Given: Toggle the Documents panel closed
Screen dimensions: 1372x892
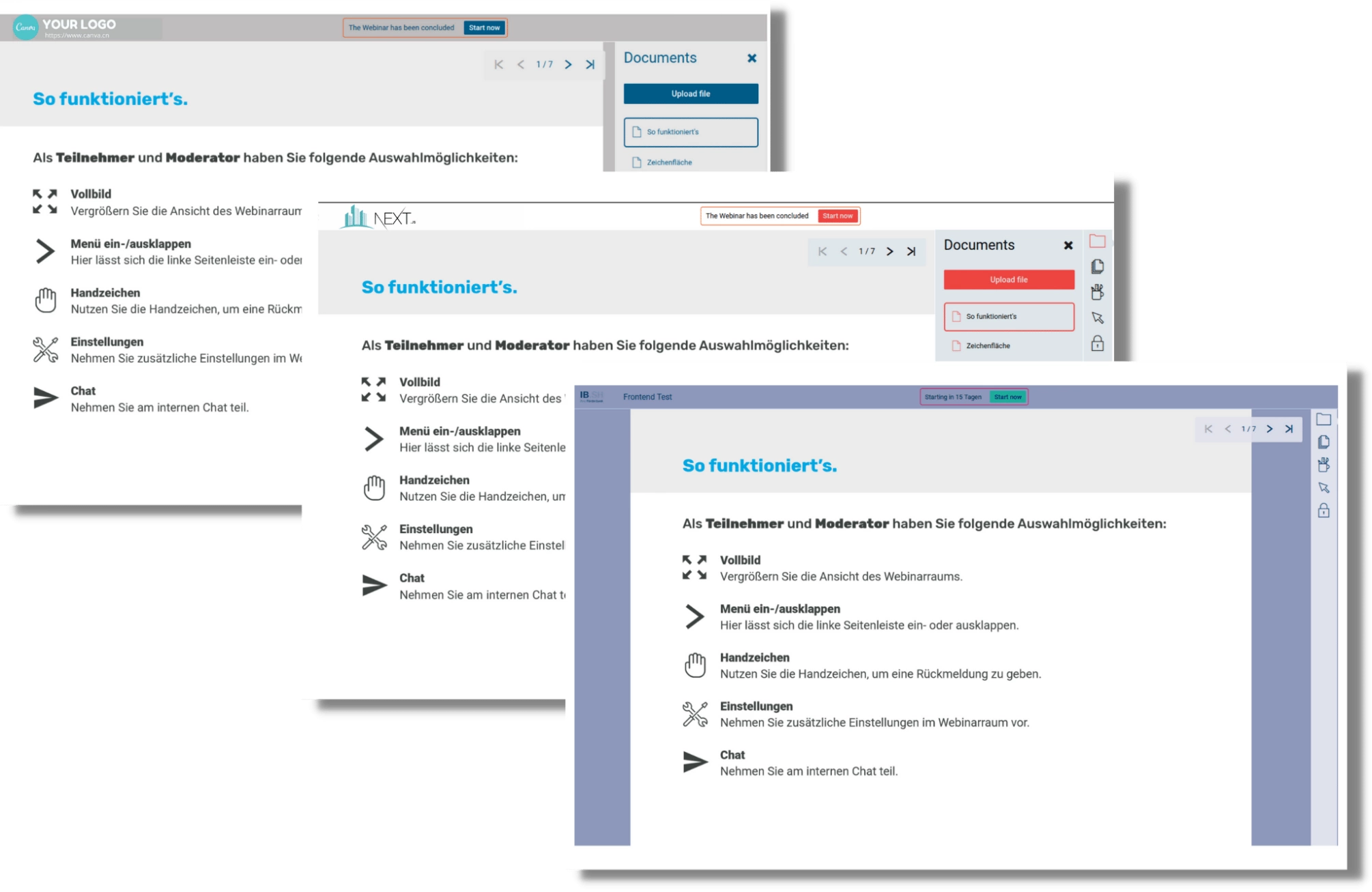Looking at the screenshot, I should coord(1068,245).
